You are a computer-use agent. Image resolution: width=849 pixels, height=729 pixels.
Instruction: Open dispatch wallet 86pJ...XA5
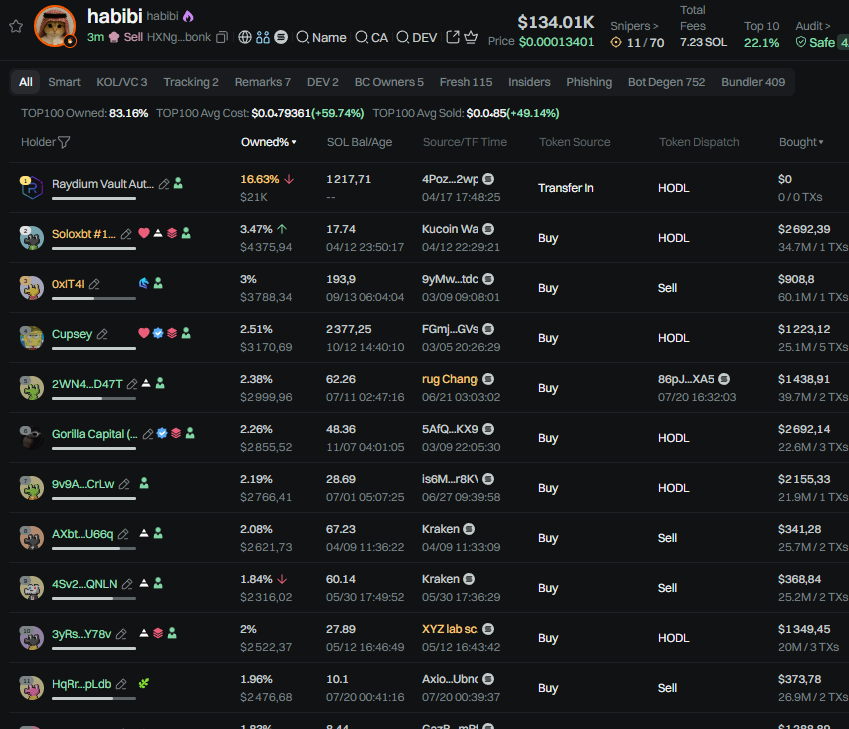686,379
